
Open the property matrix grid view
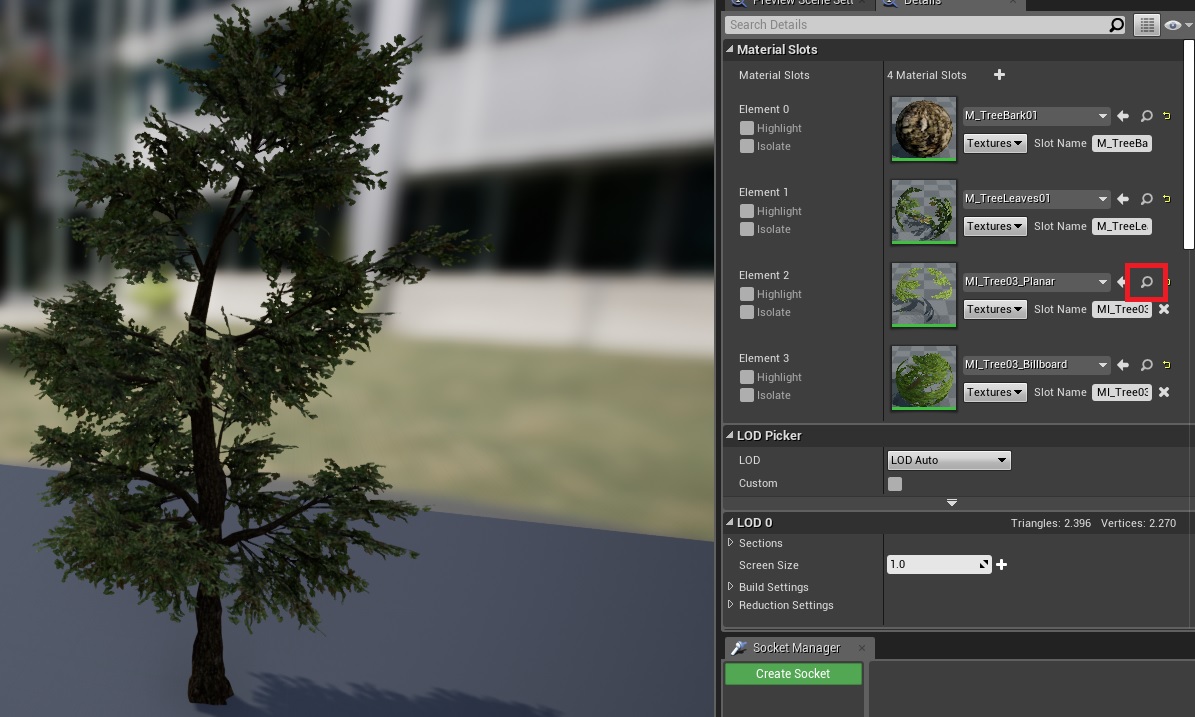point(1146,25)
